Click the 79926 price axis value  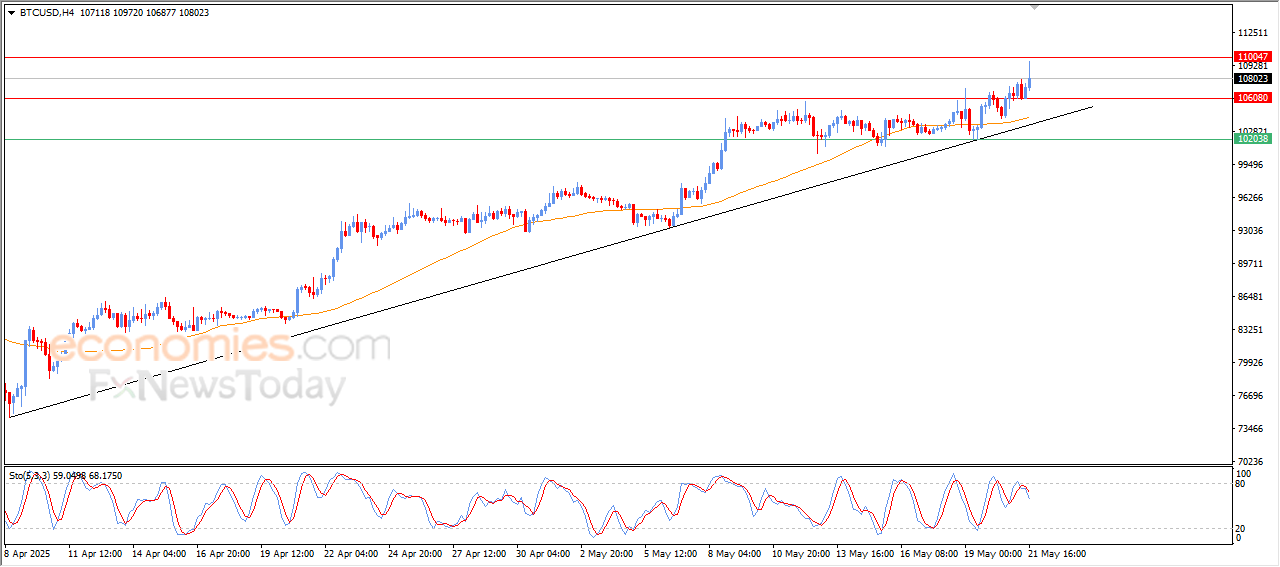[1253, 362]
